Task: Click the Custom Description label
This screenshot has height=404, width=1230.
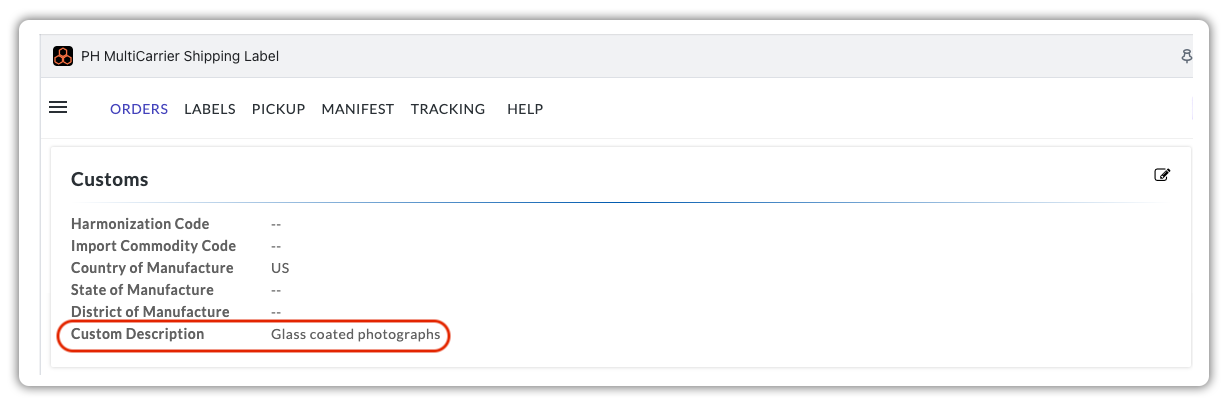Action: [x=138, y=334]
